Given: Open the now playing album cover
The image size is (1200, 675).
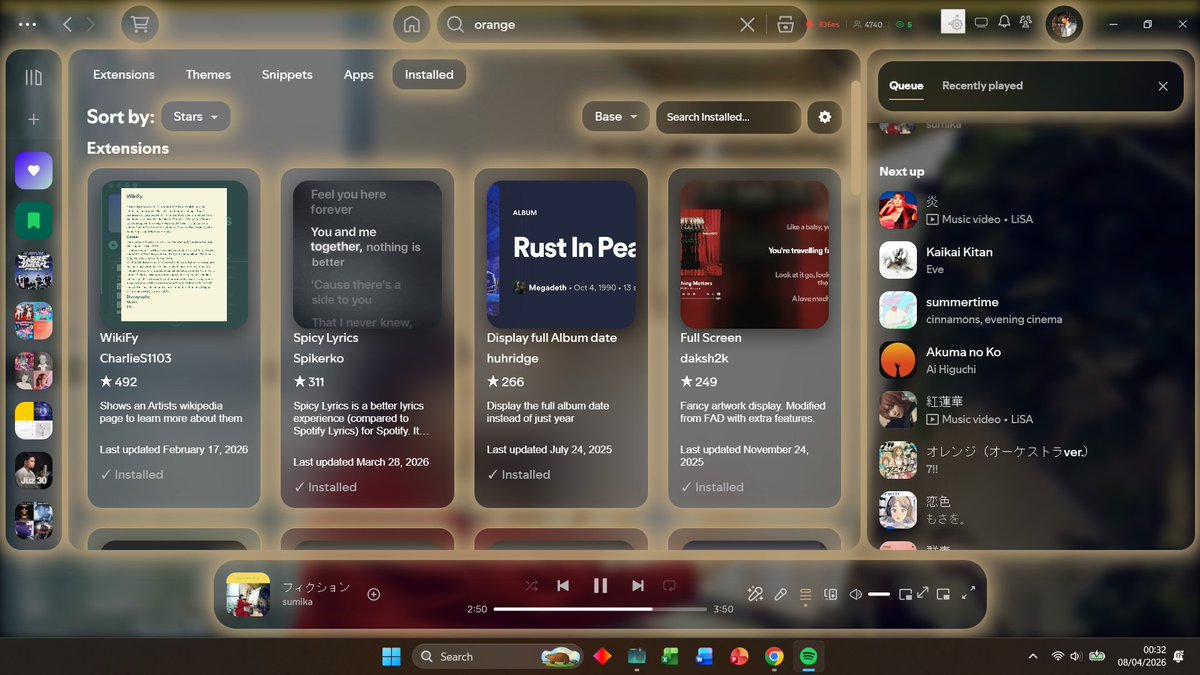Looking at the screenshot, I should pyautogui.click(x=248, y=594).
